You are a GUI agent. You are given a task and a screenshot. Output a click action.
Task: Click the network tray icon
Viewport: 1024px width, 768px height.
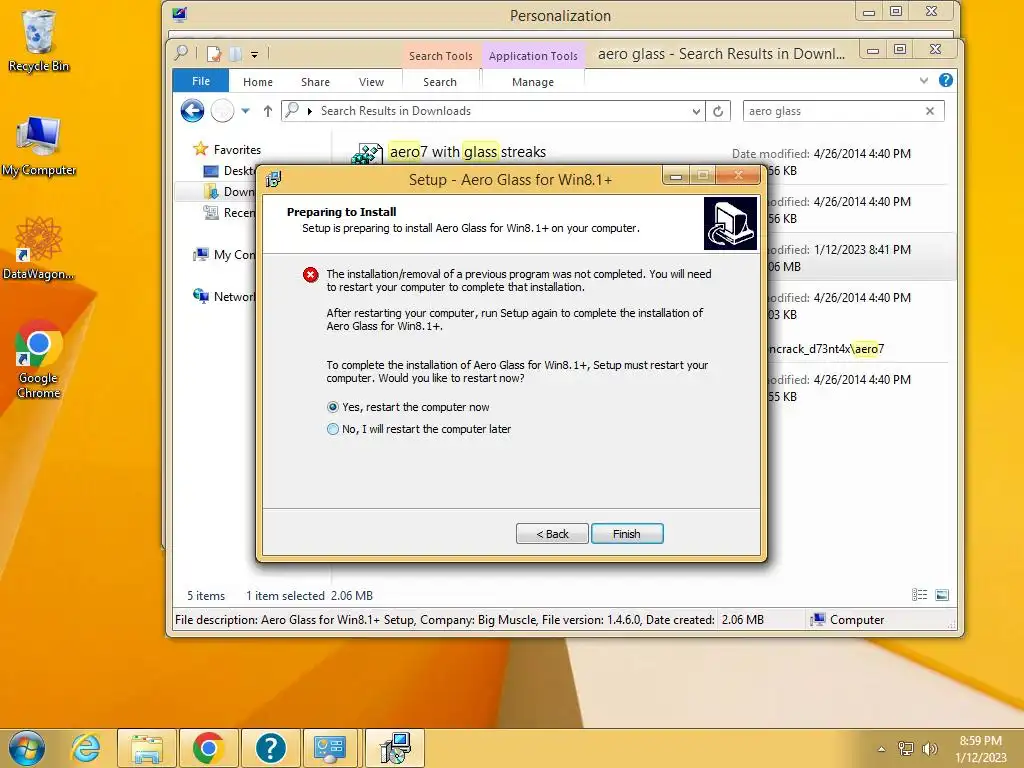click(x=906, y=749)
